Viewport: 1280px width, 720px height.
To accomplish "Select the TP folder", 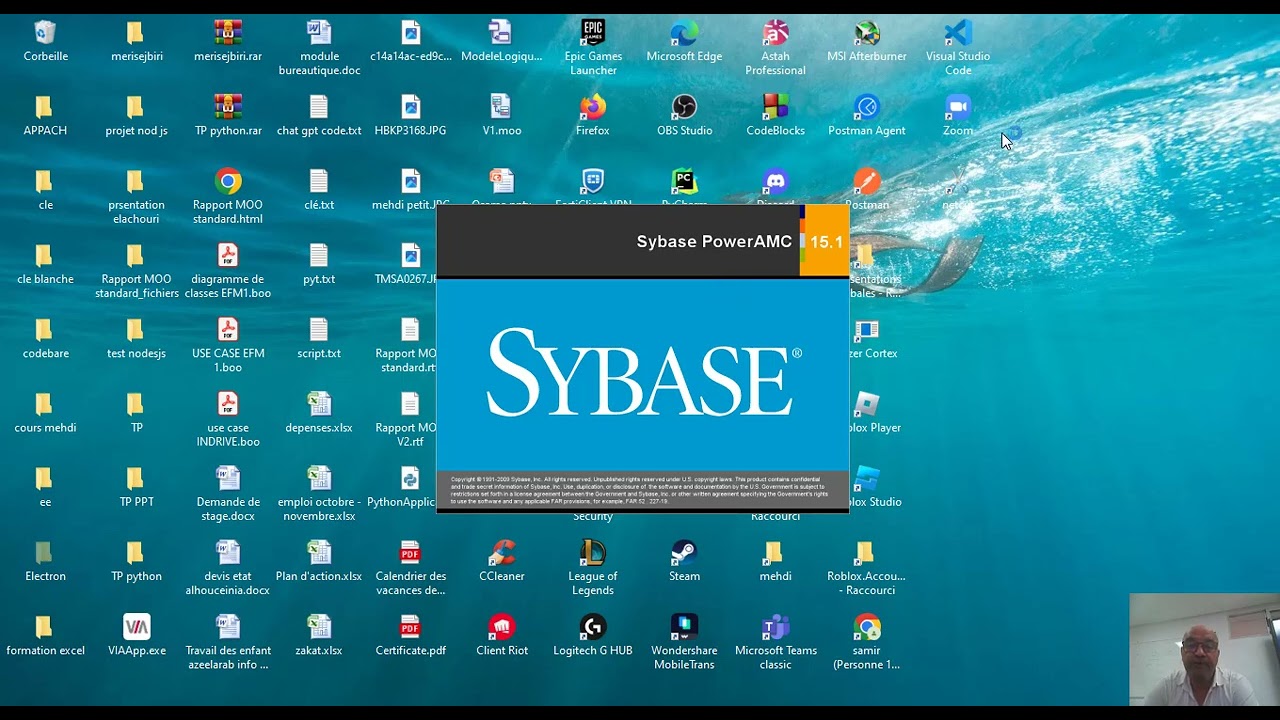I will 137,412.
